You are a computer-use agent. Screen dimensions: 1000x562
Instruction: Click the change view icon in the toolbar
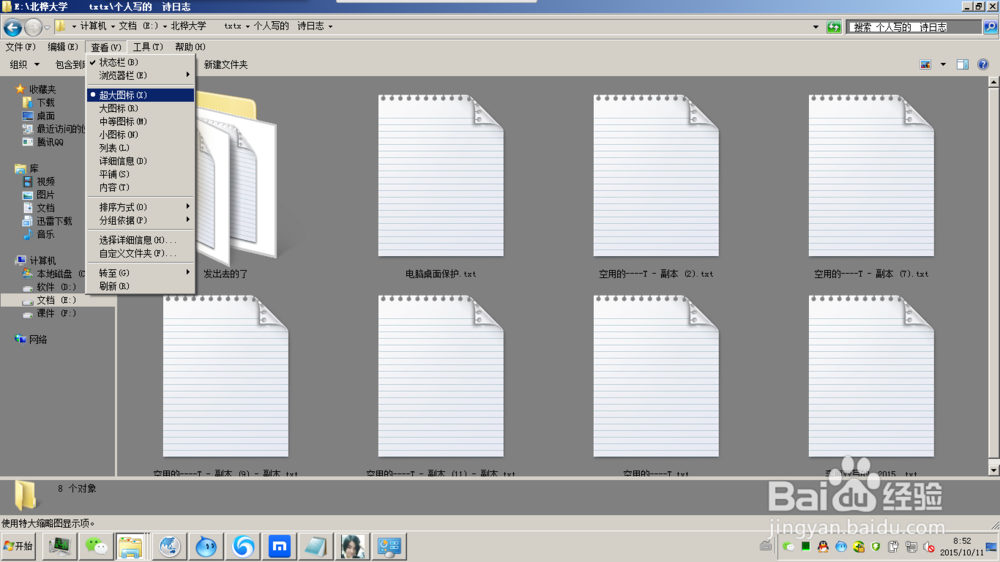pyautogui.click(x=925, y=64)
